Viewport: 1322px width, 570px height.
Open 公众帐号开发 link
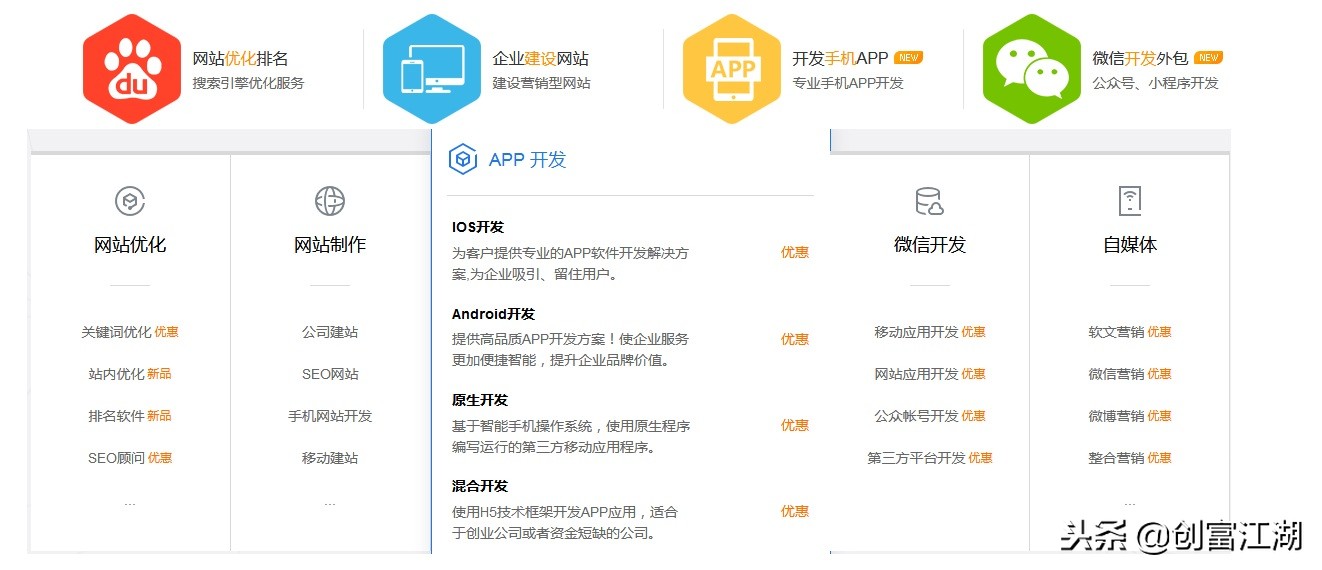point(916,416)
